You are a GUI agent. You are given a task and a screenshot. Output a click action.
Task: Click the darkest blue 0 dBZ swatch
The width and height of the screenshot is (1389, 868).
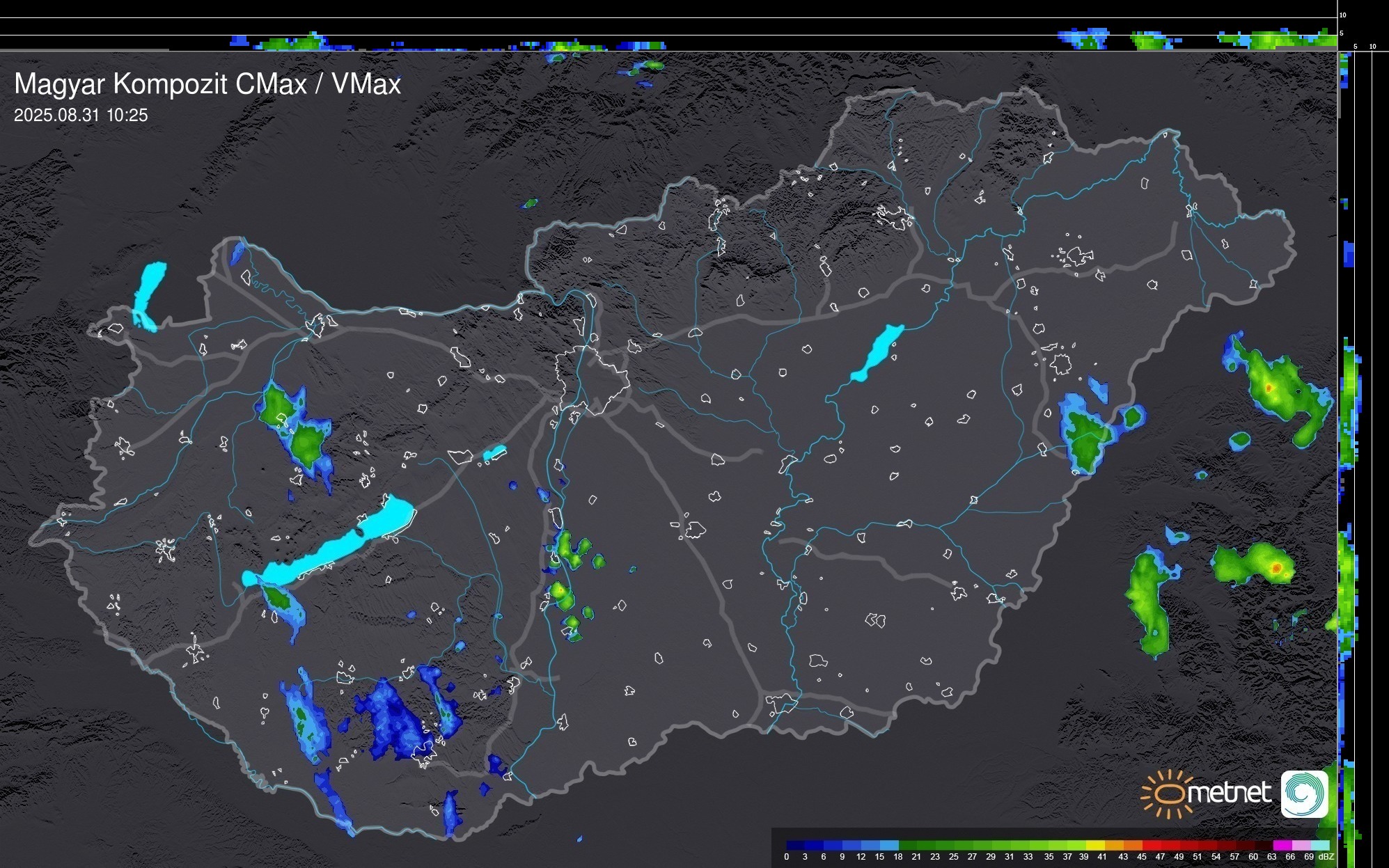[796, 845]
